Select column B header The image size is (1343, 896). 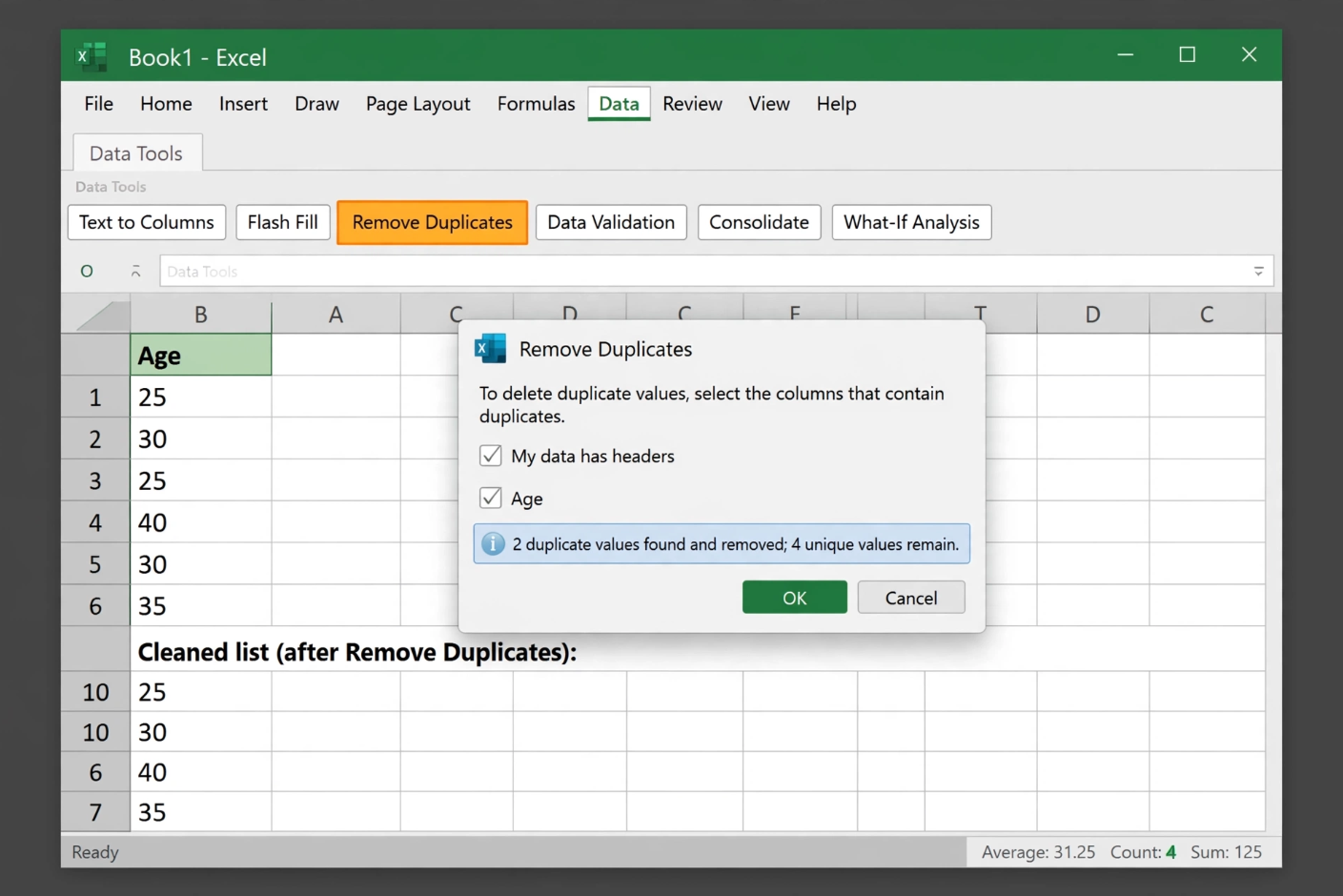(201, 315)
